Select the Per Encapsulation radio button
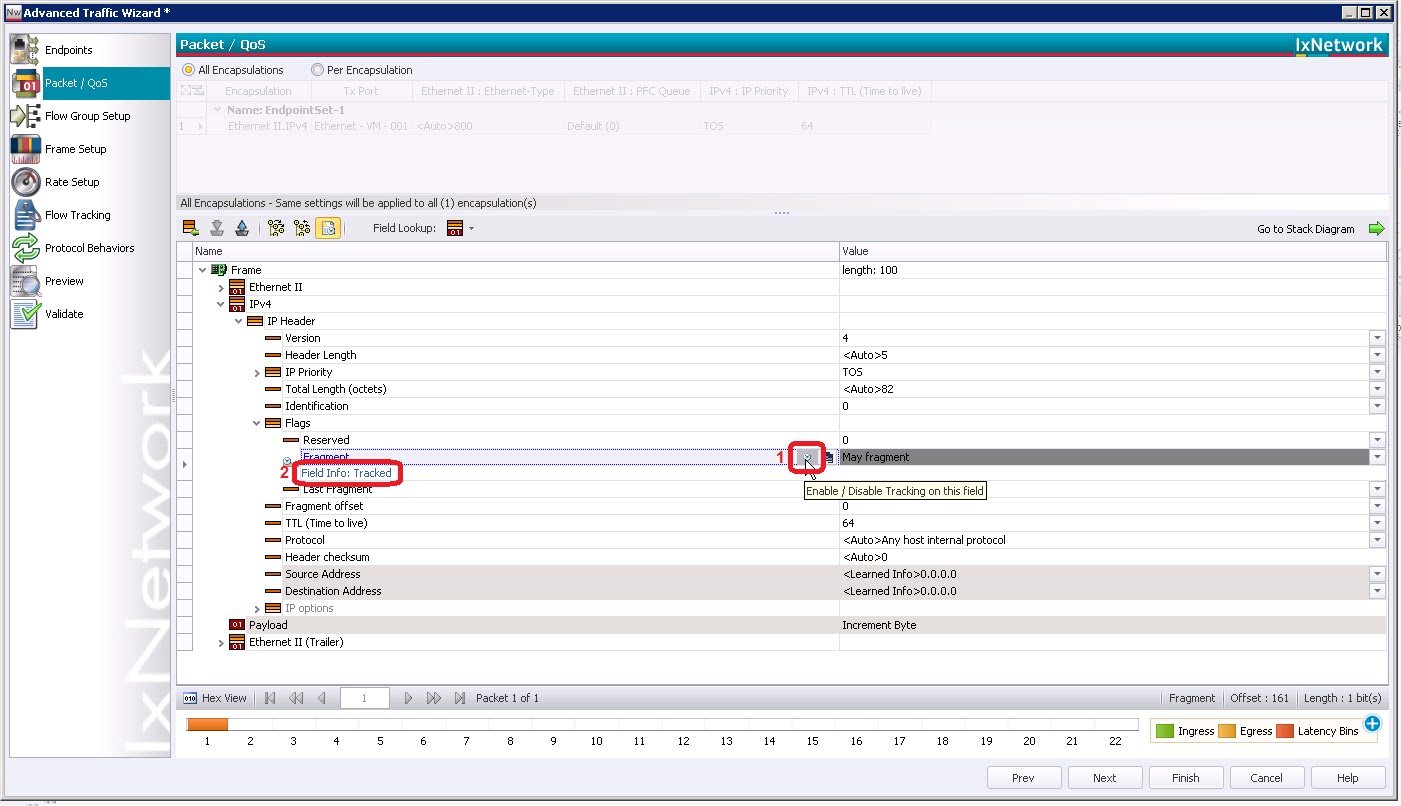1401x806 pixels. click(x=319, y=70)
